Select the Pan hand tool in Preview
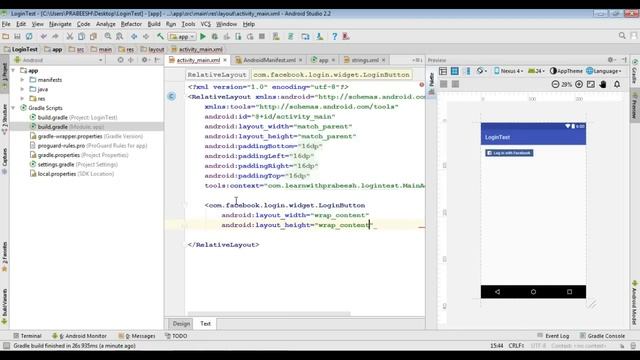This screenshot has height=360, width=640. pos(603,84)
